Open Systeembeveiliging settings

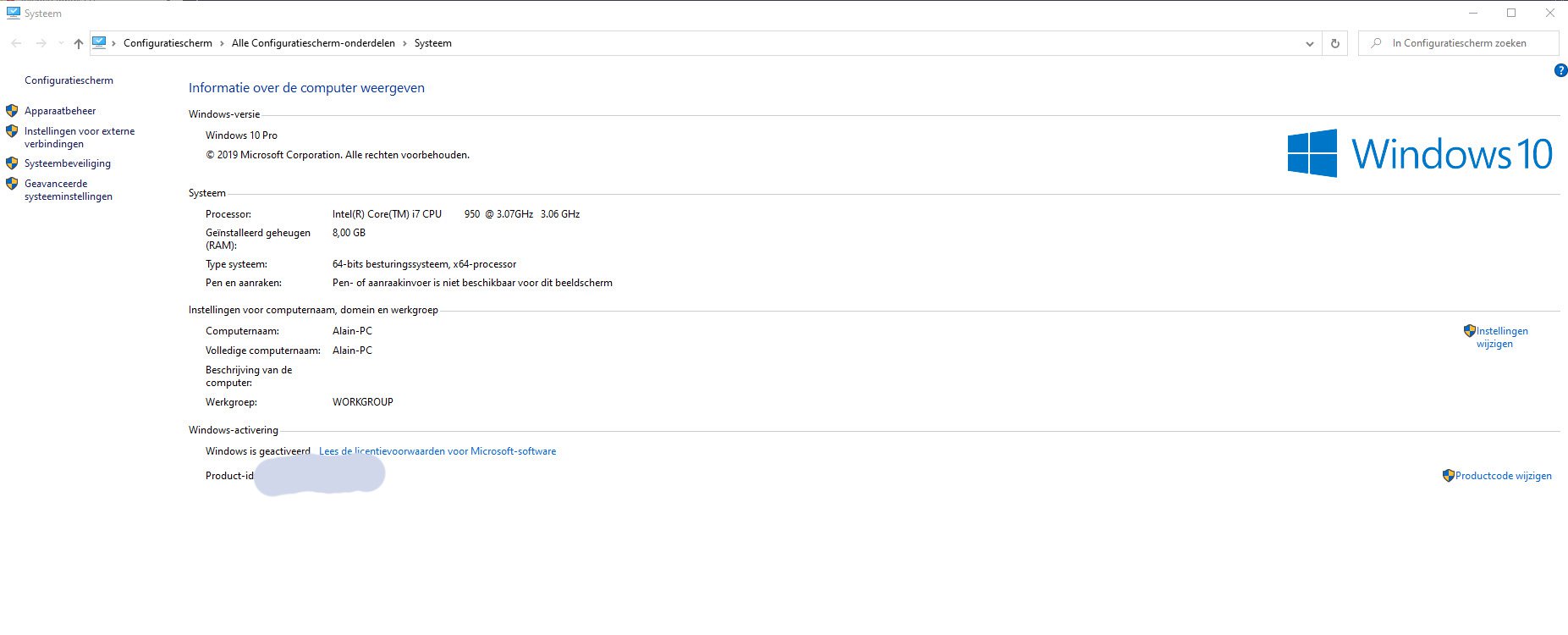click(68, 163)
